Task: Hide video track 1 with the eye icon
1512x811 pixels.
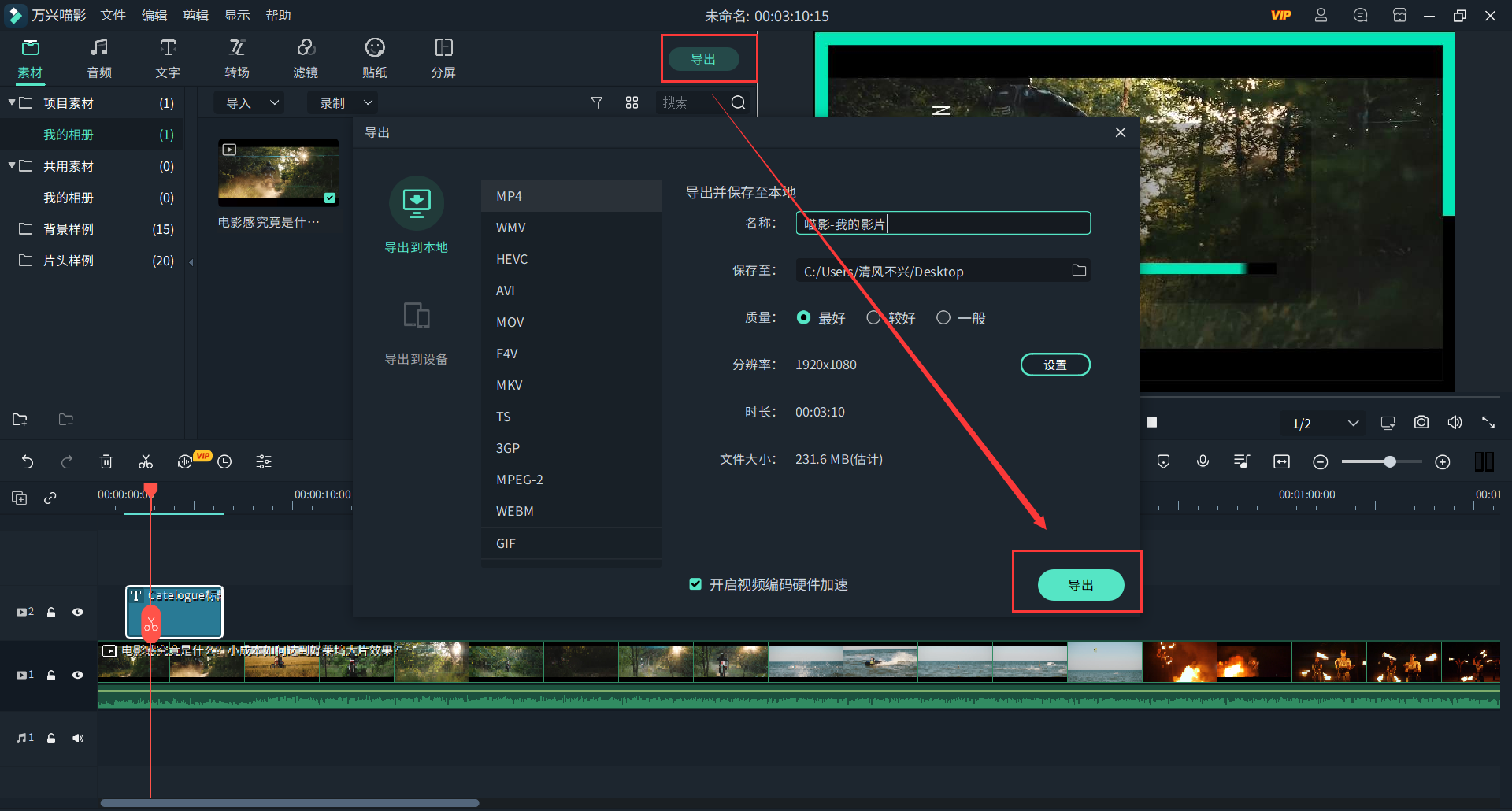Action: tap(77, 675)
